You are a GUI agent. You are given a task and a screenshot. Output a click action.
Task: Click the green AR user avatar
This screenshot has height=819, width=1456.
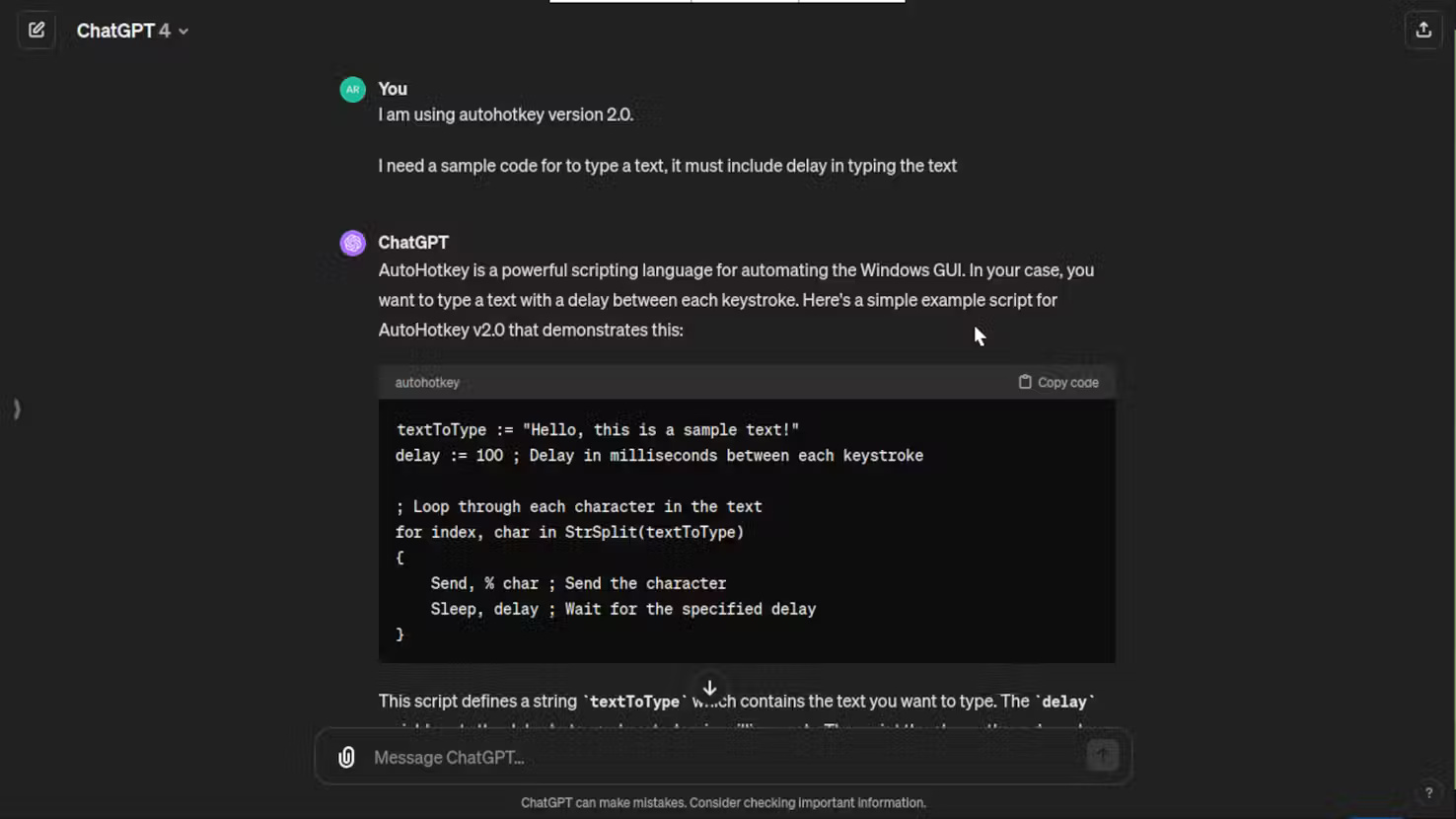point(352,90)
